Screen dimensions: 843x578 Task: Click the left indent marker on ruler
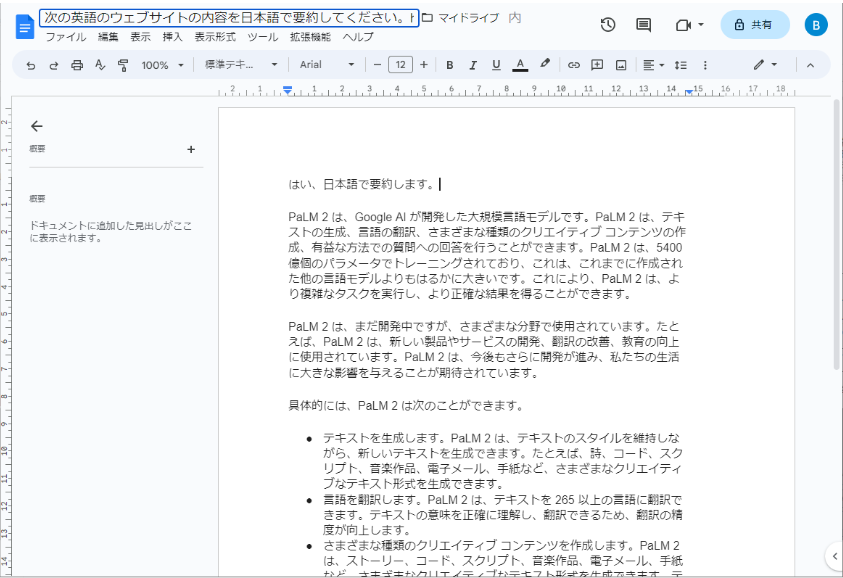point(288,90)
